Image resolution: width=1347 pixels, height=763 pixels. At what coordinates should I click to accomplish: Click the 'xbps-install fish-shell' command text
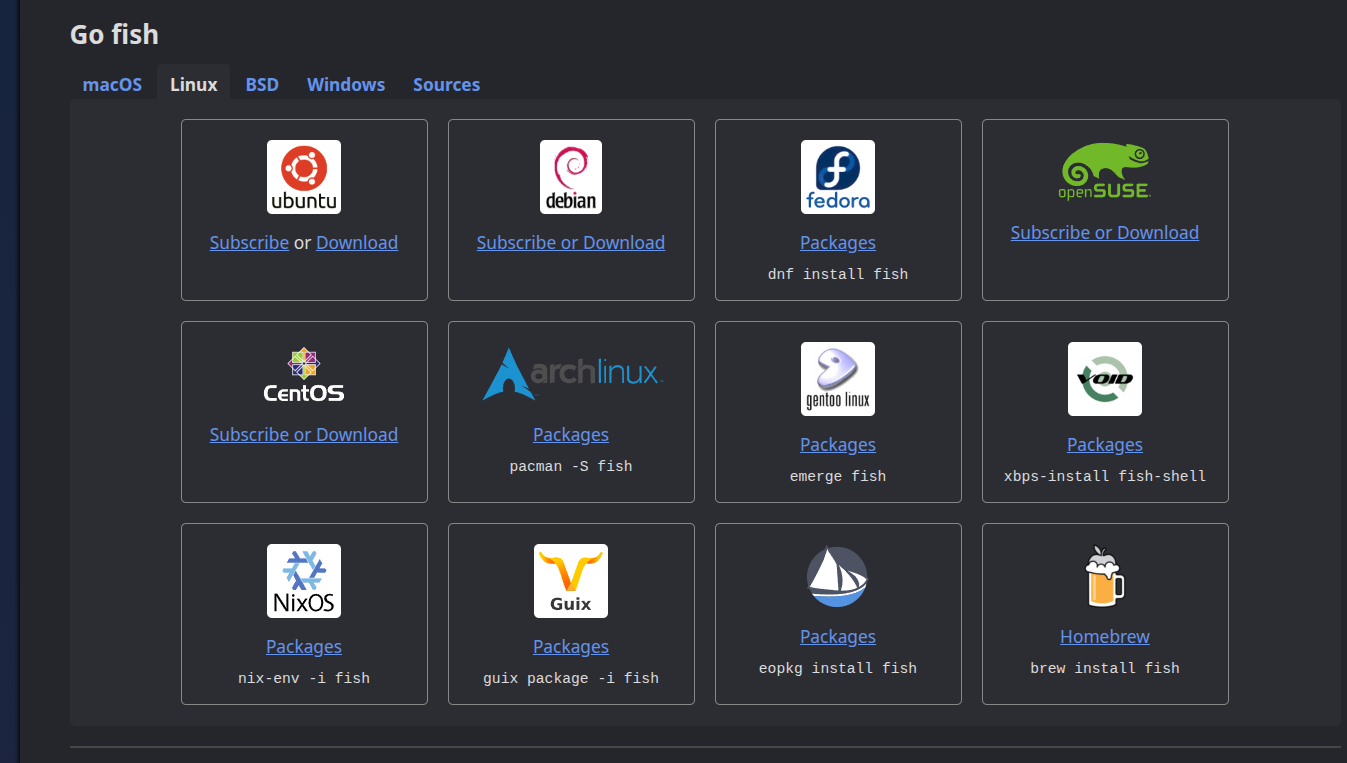point(1105,476)
